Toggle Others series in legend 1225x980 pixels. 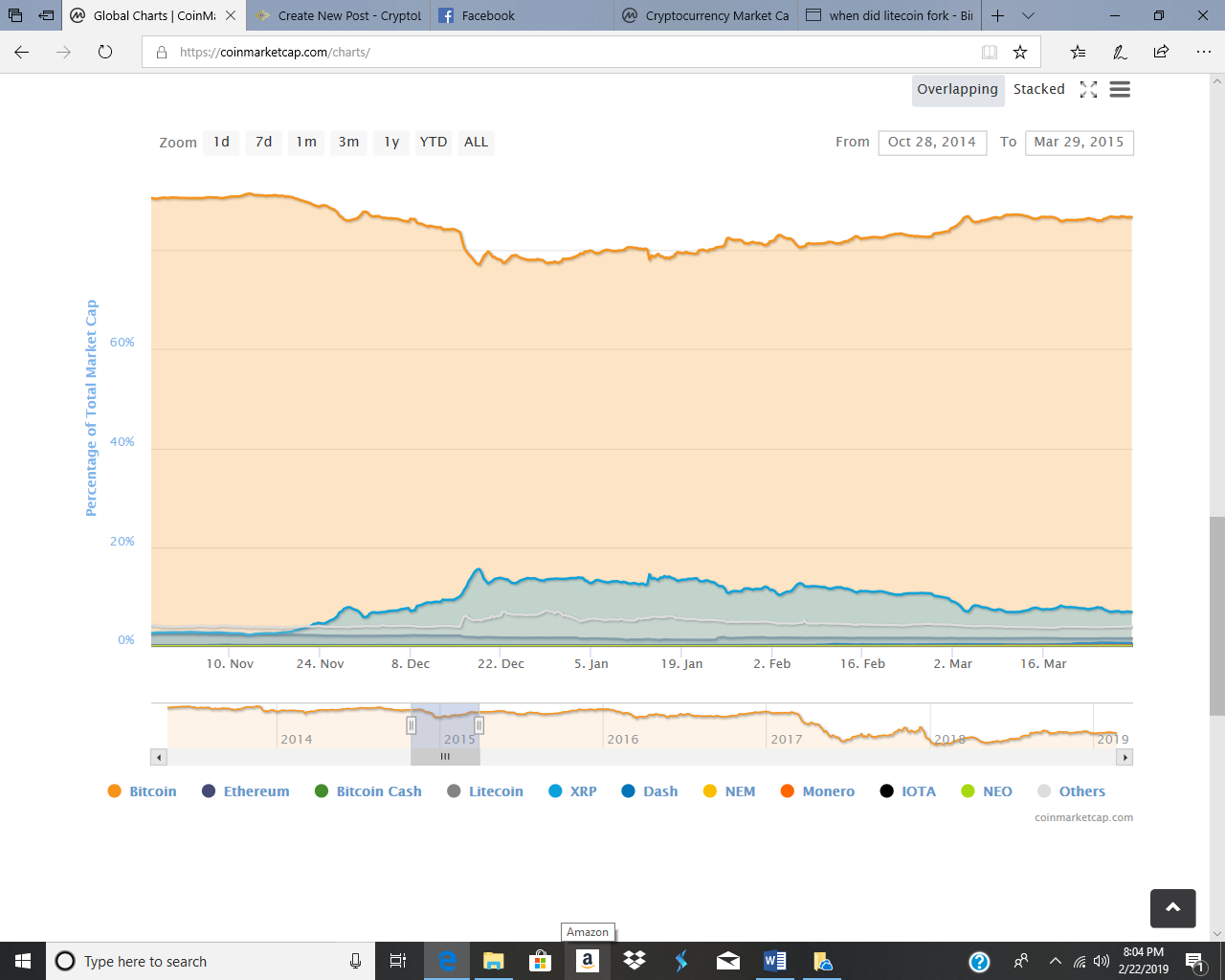pos(1071,791)
